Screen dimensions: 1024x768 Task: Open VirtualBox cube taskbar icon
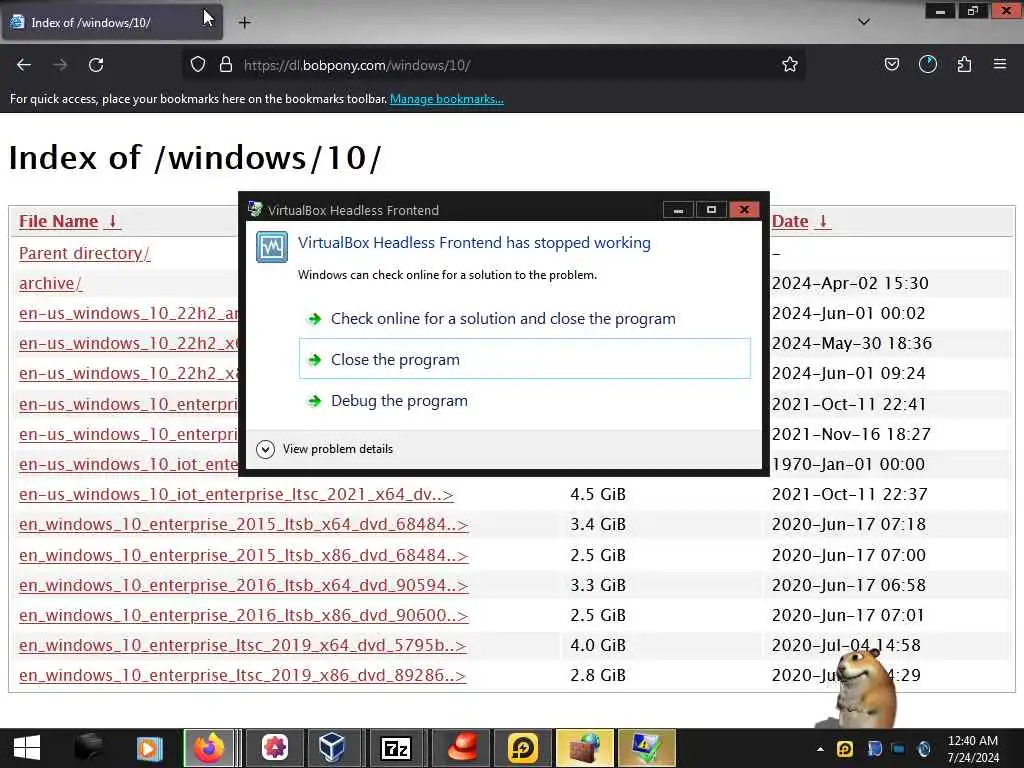tap(332, 748)
